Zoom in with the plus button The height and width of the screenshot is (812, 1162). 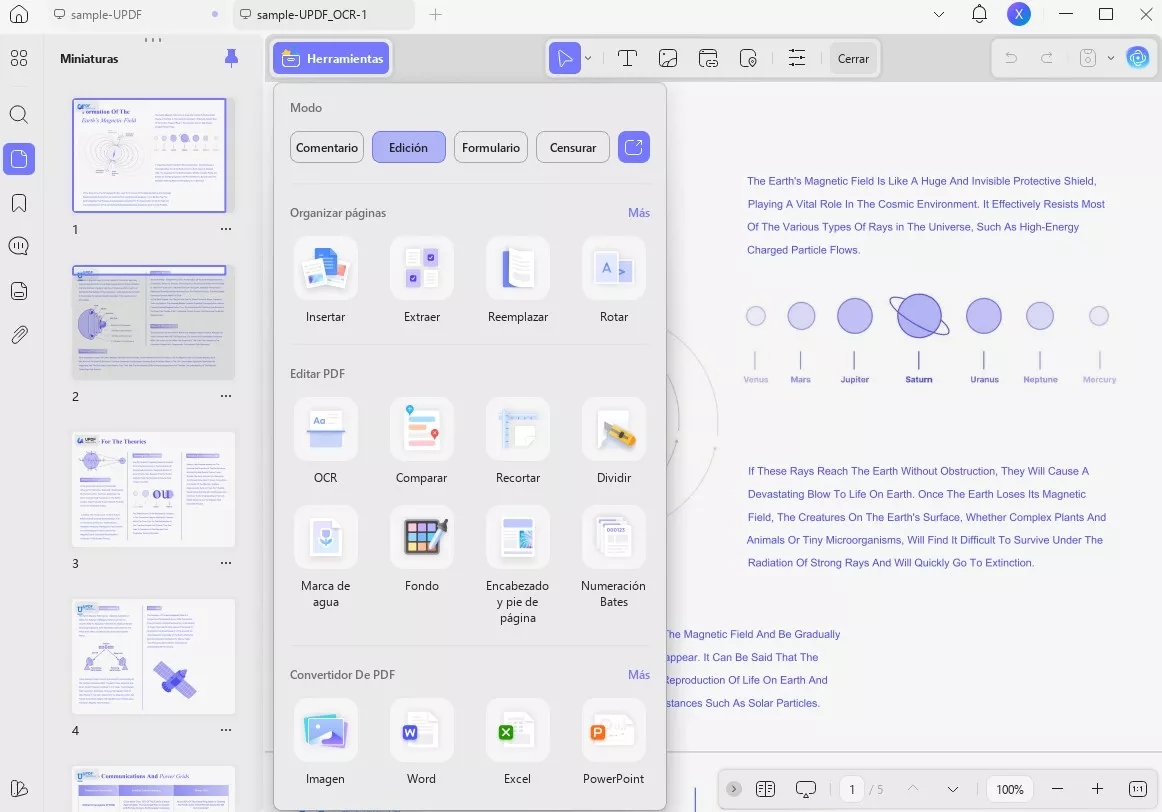pos(1098,789)
